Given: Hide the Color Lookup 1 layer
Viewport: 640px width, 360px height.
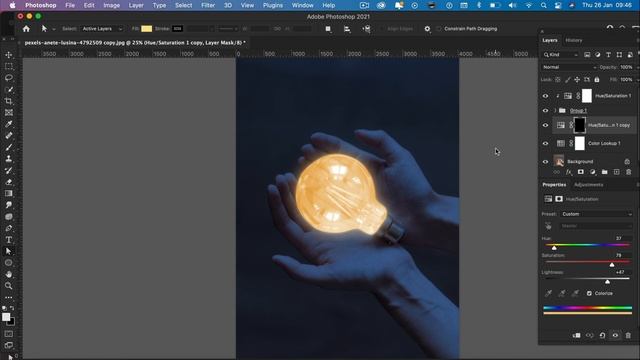Looking at the screenshot, I should 545,143.
